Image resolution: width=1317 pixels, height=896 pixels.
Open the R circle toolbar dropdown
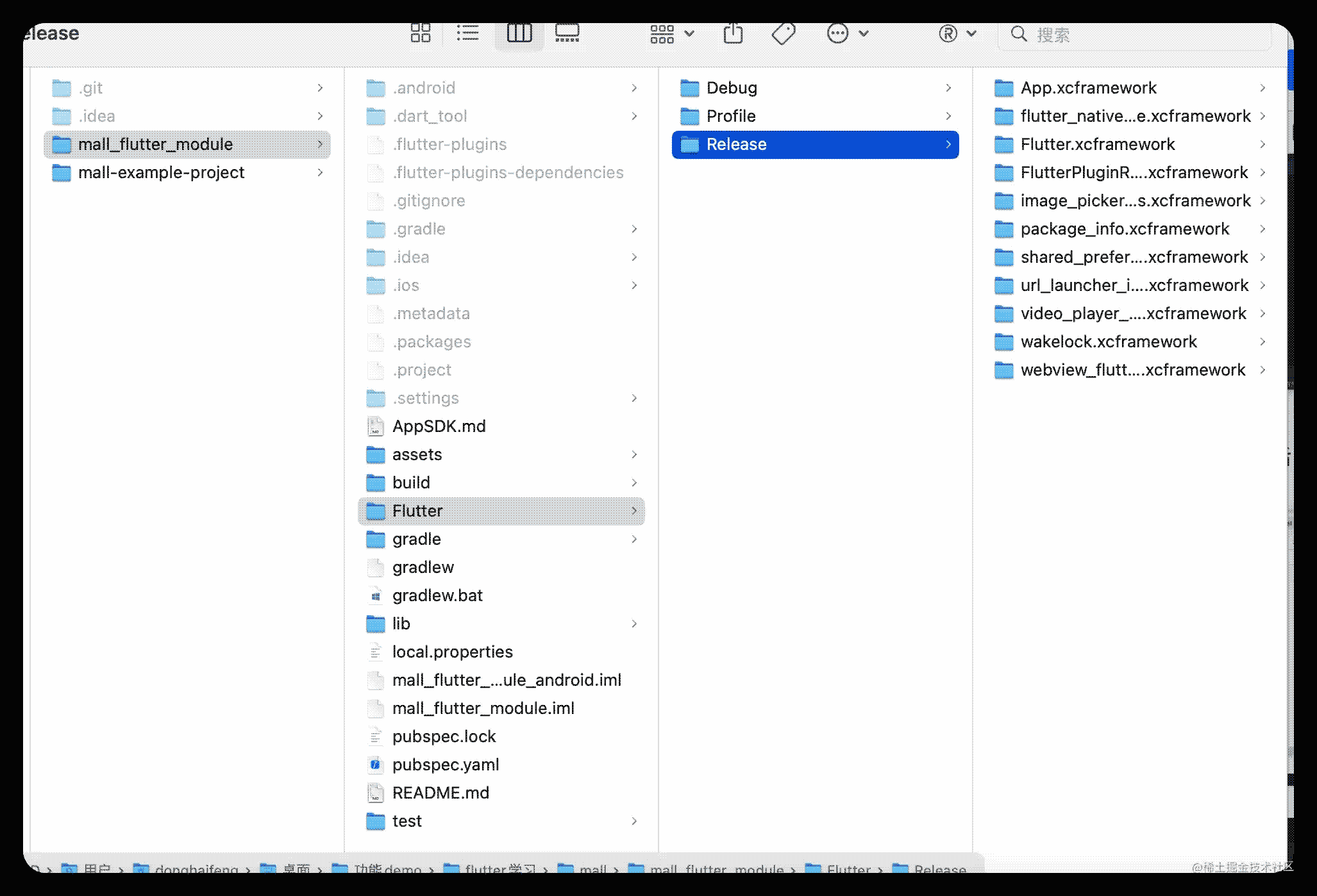(957, 33)
